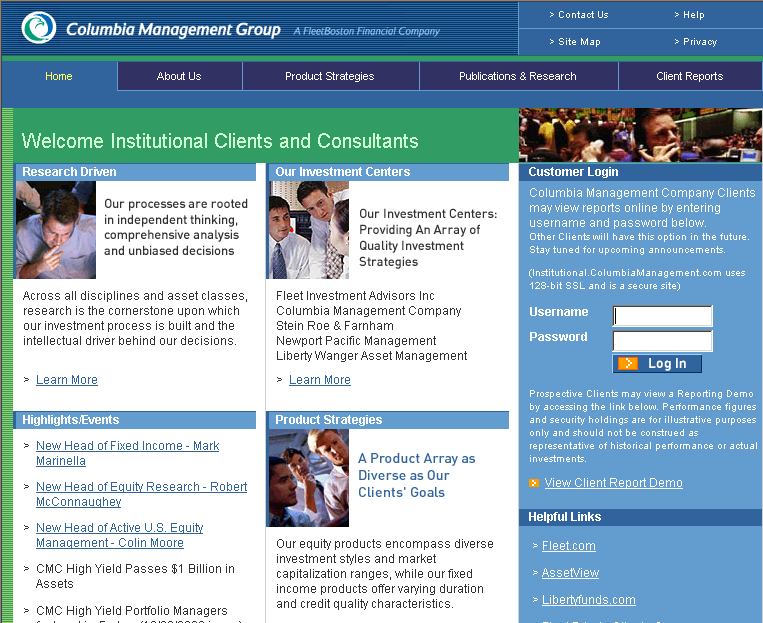
Task: Click the Research Driven man photo
Action: click(55, 230)
